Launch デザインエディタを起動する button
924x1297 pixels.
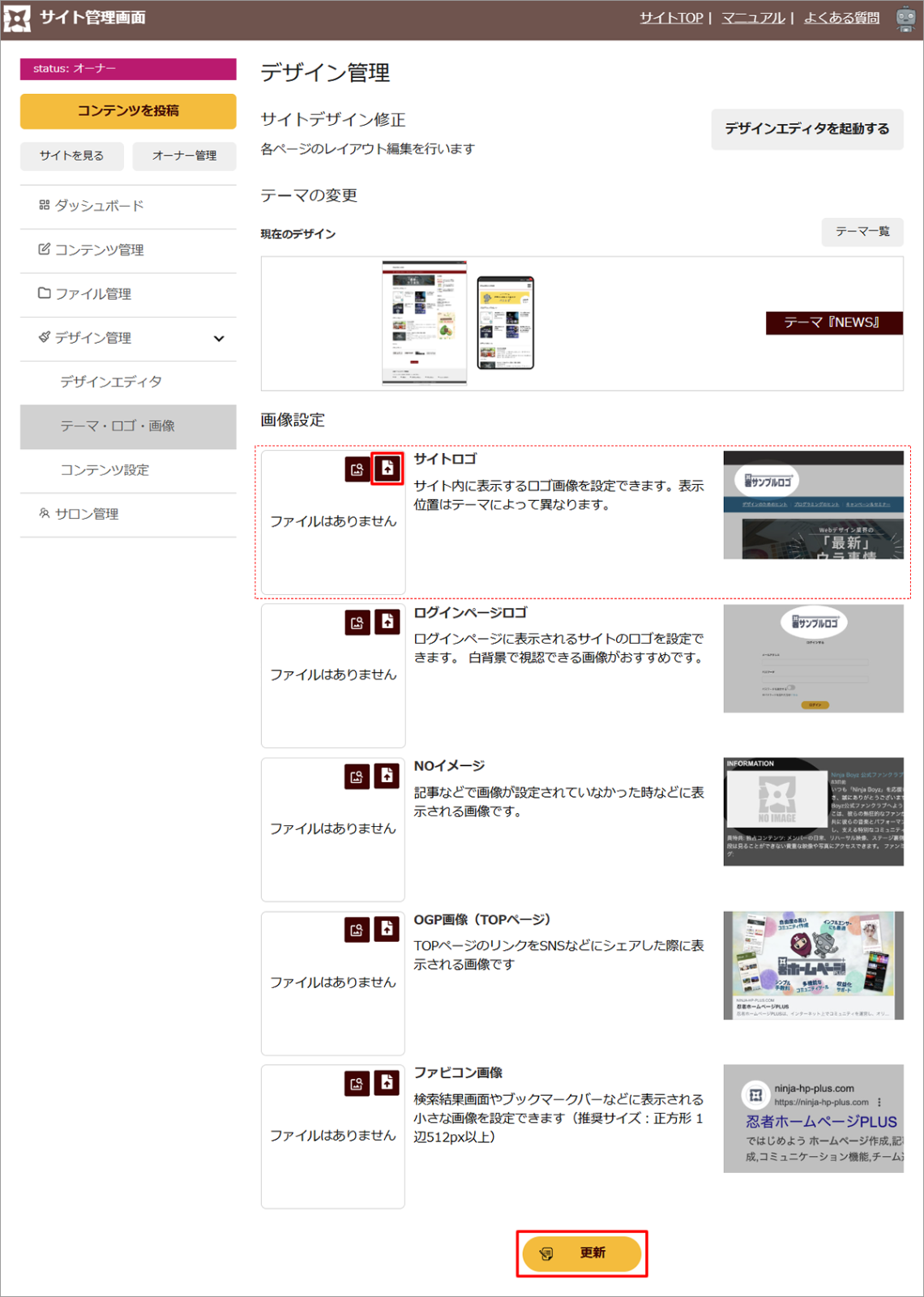point(806,129)
